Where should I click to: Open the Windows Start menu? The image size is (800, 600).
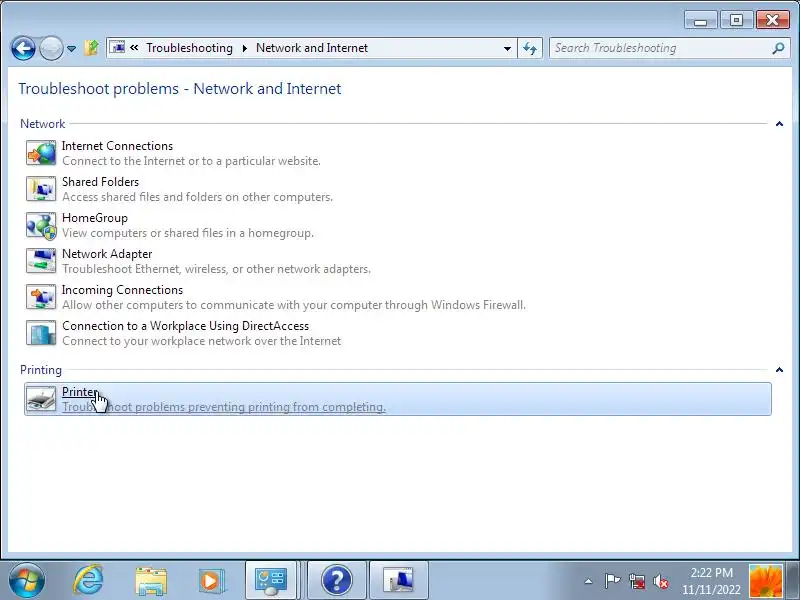[27, 581]
